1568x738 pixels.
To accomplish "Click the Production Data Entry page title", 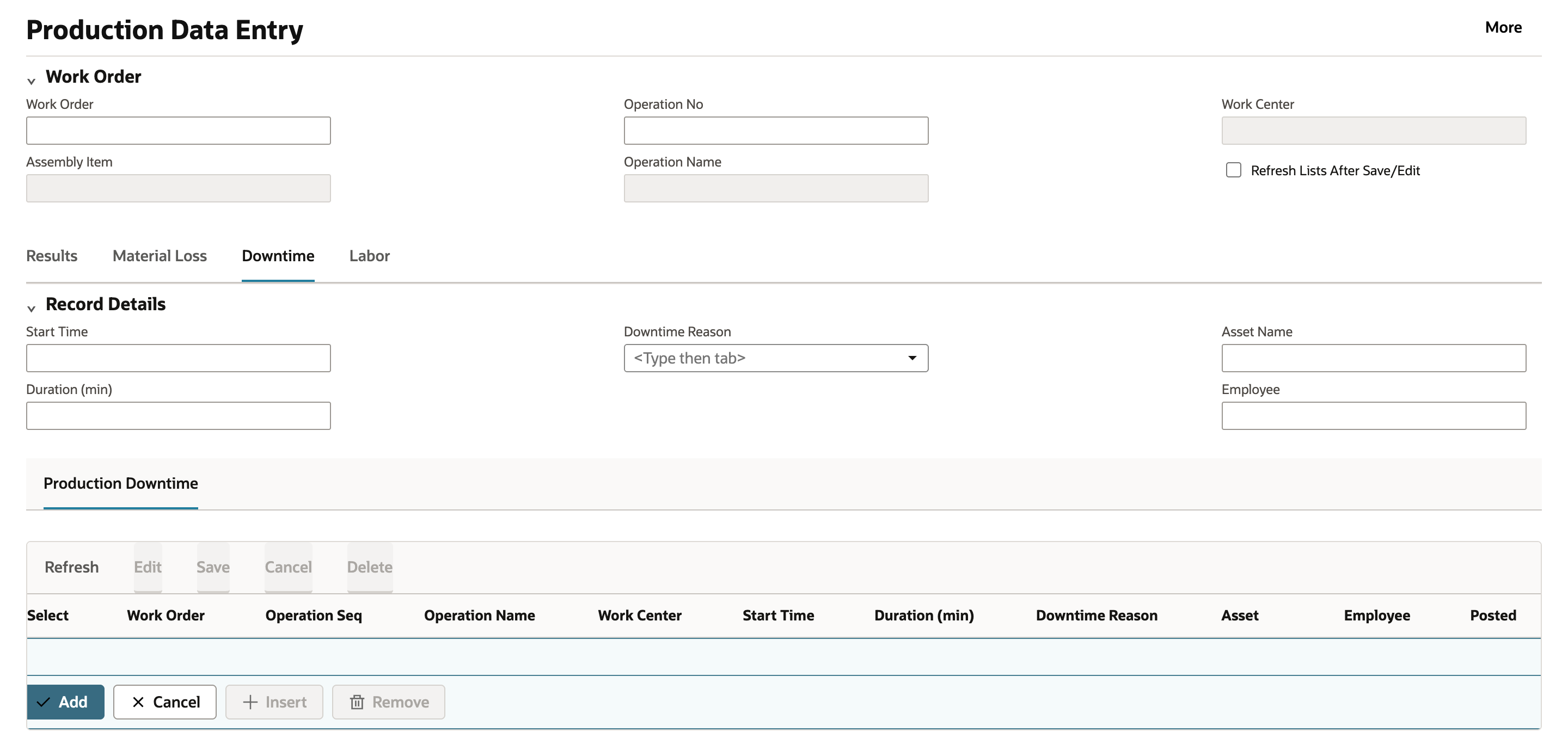I will 164,30.
